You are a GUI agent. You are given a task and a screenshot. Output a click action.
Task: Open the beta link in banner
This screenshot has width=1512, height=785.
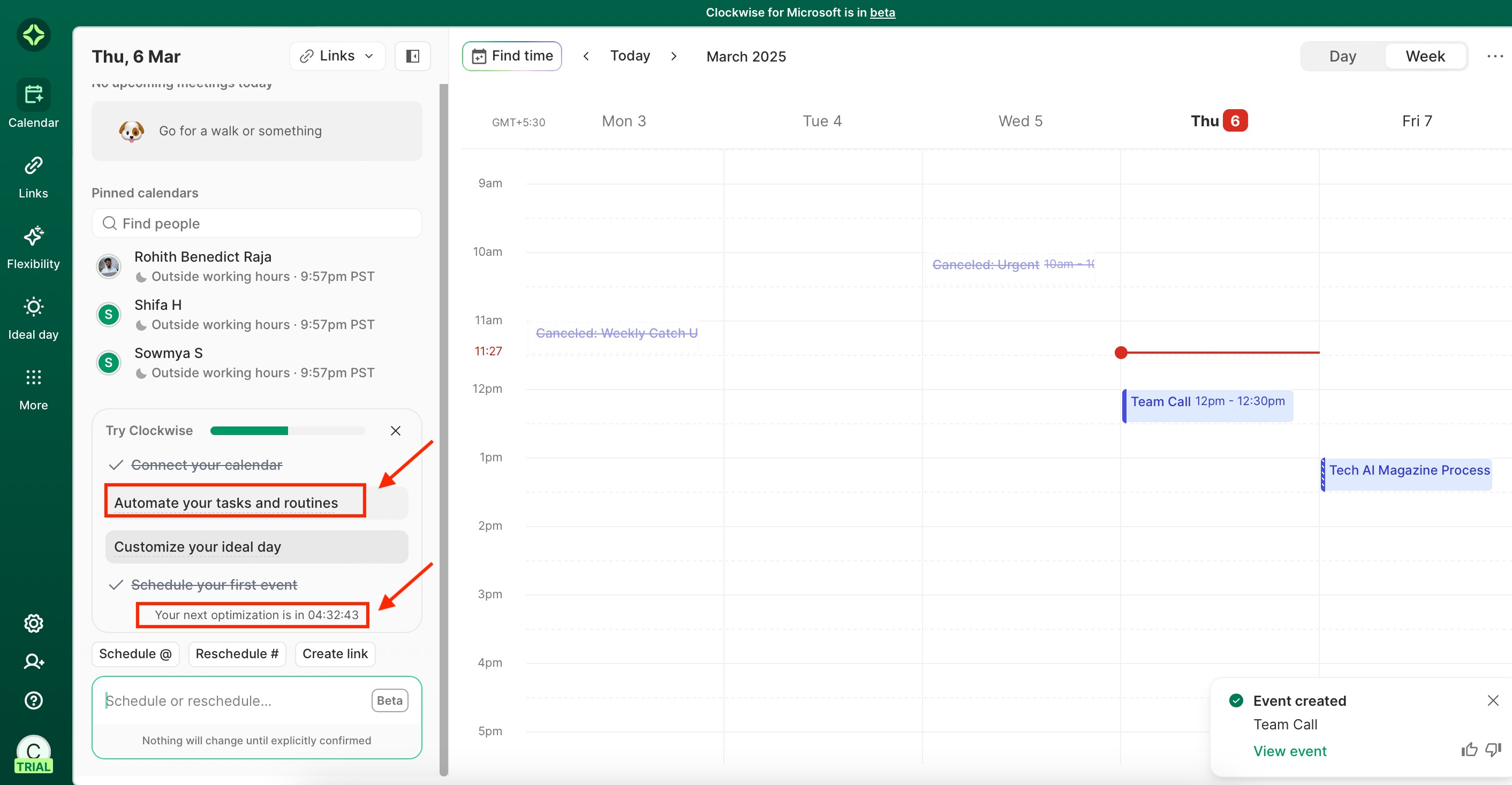click(x=882, y=12)
